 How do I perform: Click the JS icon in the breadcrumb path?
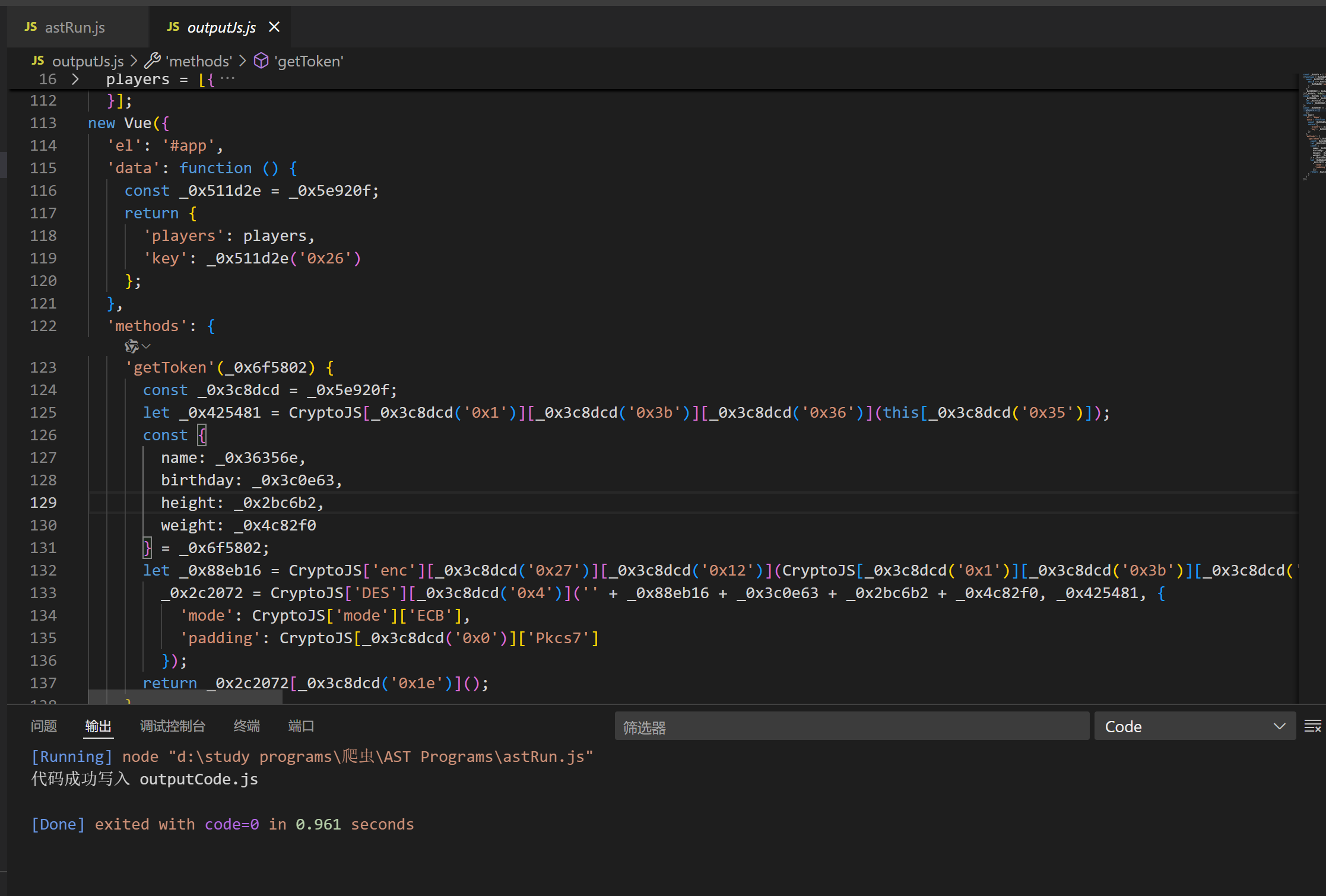(x=38, y=61)
